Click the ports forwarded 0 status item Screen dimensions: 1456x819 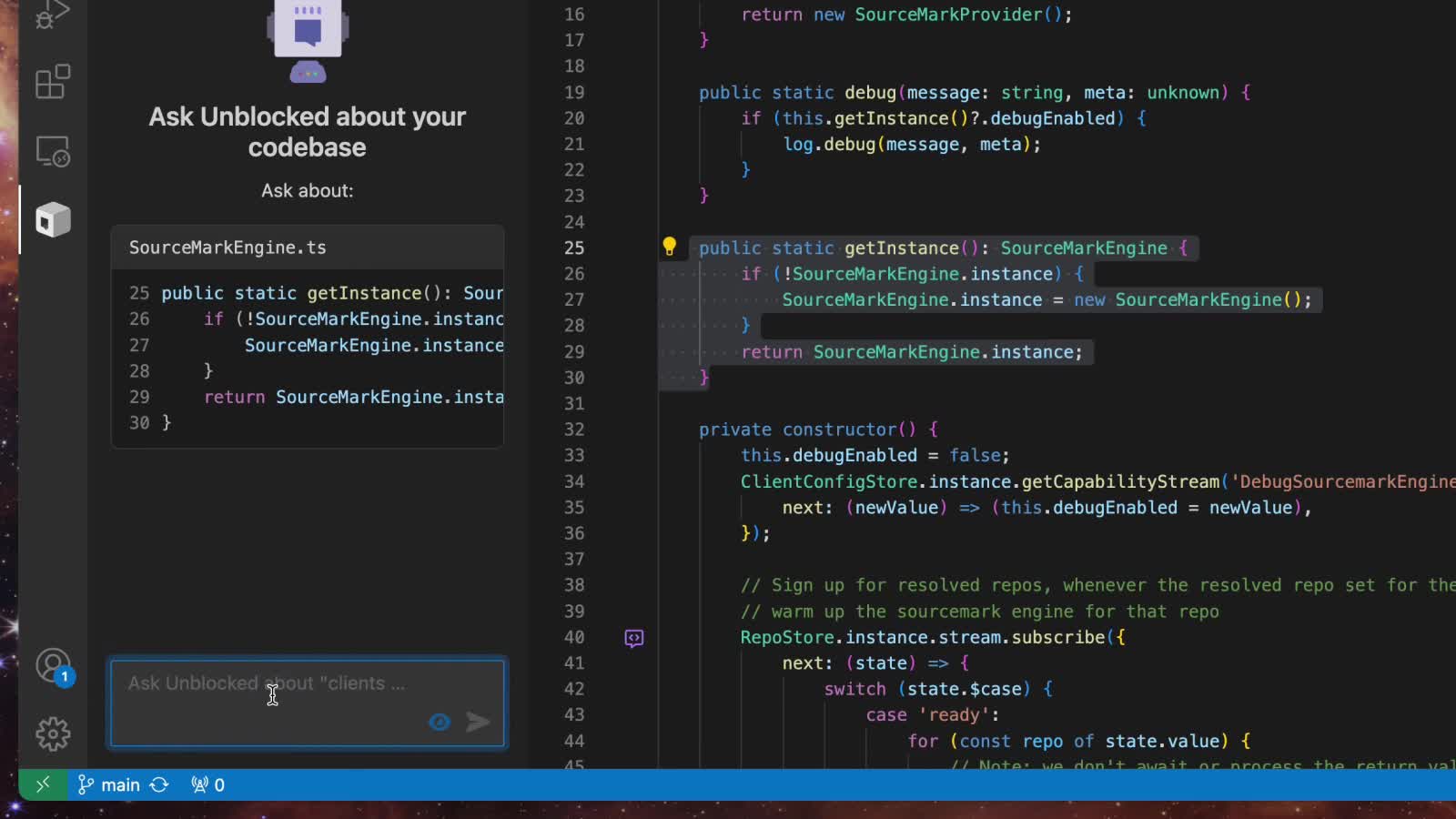(207, 784)
